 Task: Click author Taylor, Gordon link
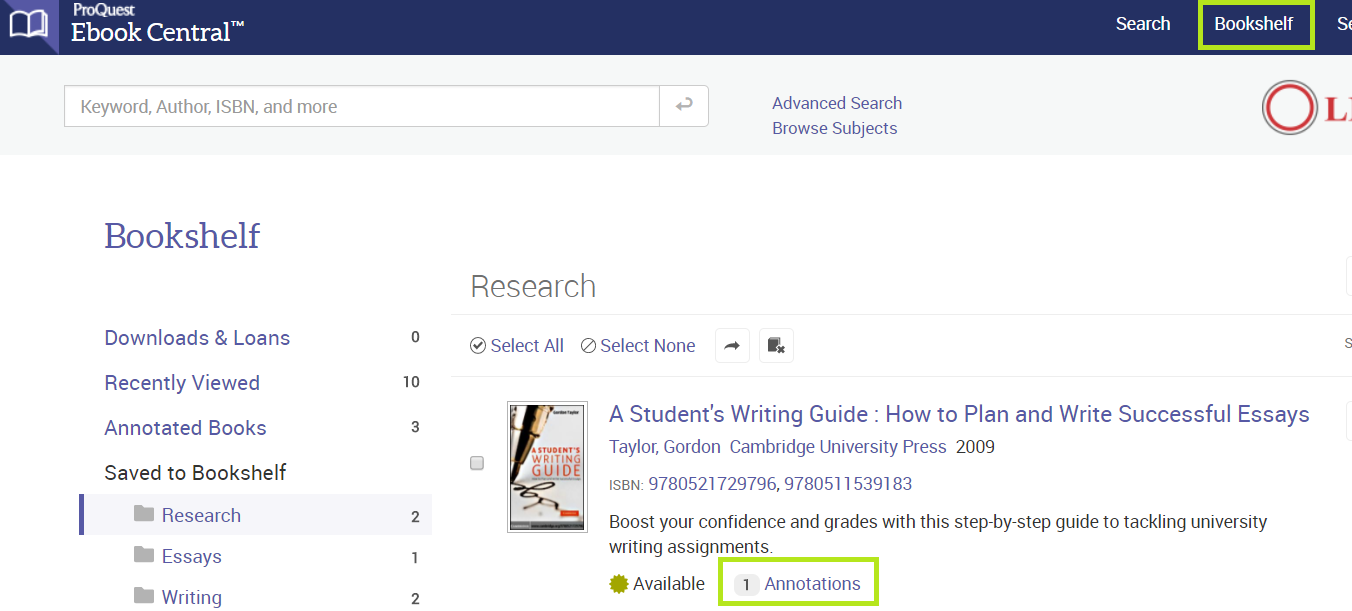coord(665,447)
